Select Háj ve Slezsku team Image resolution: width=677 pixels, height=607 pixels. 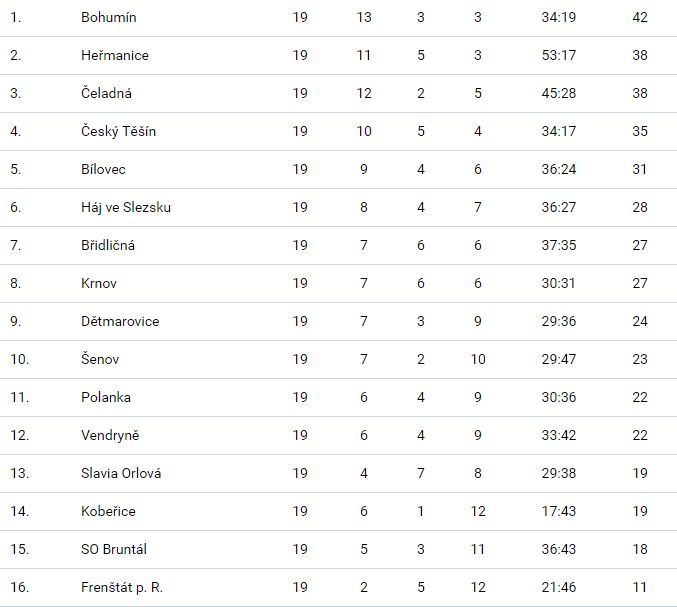pyautogui.click(x=126, y=208)
